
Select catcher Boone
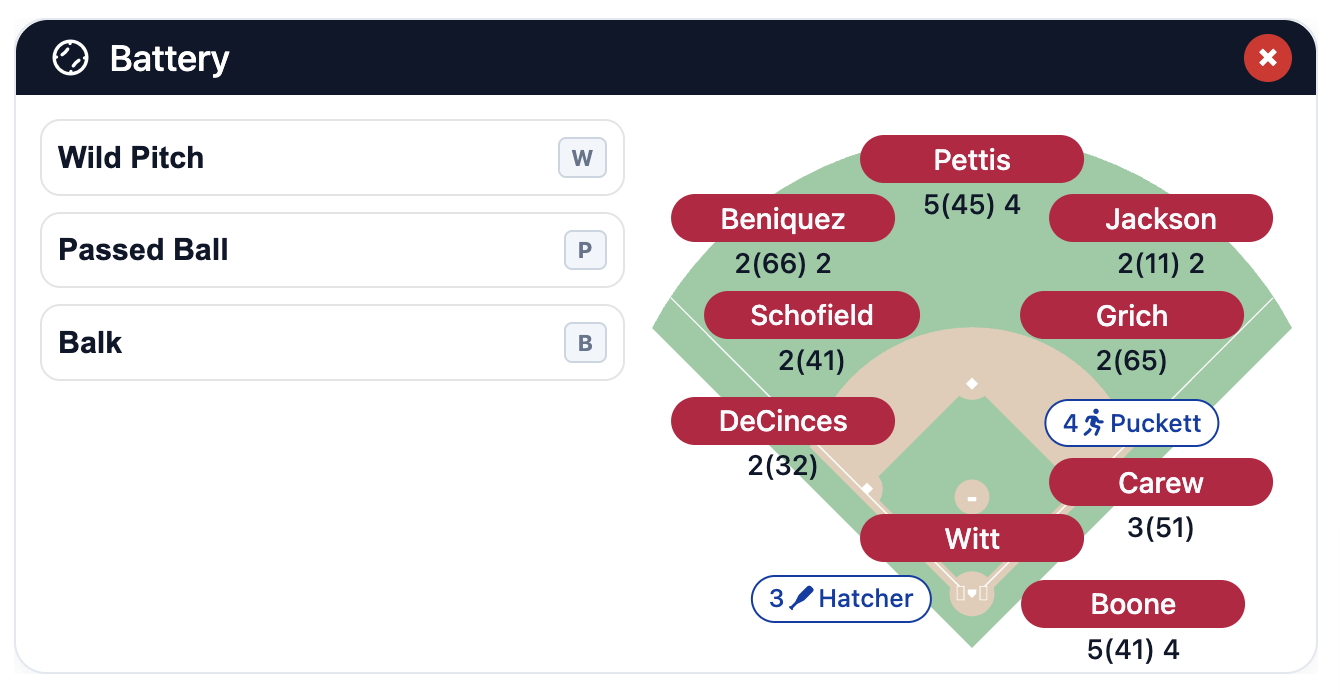coord(1132,604)
